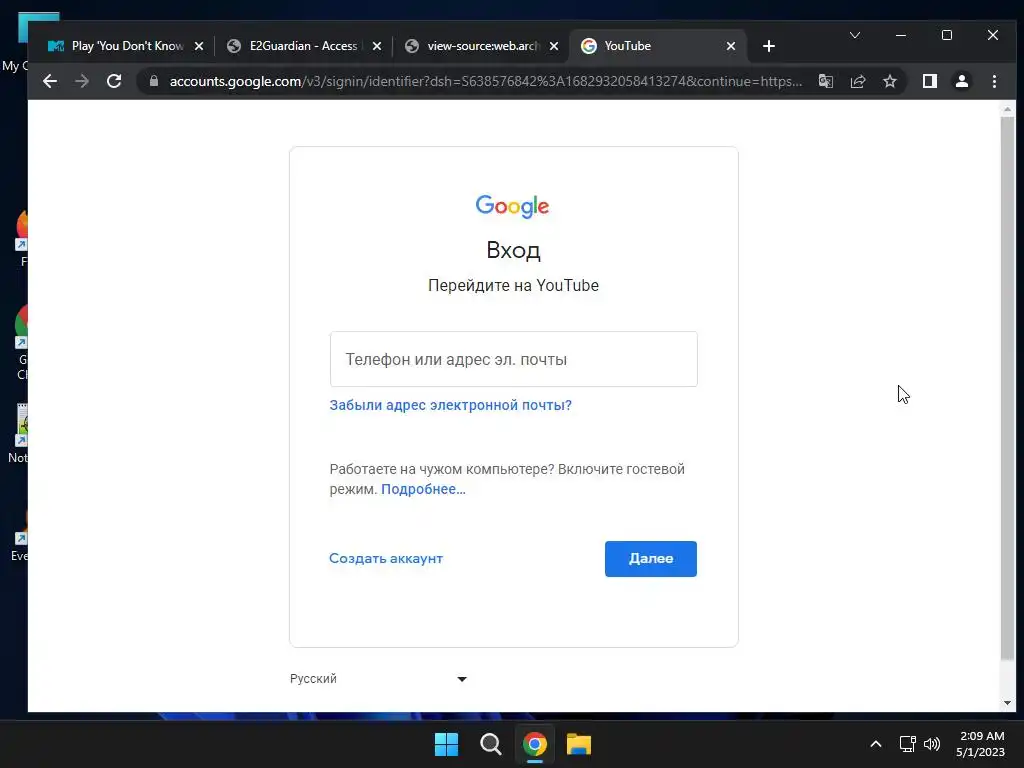Image resolution: width=1024 pixels, height=768 pixels.
Task: Open the Windows Start menu
Action: (447, 744)
